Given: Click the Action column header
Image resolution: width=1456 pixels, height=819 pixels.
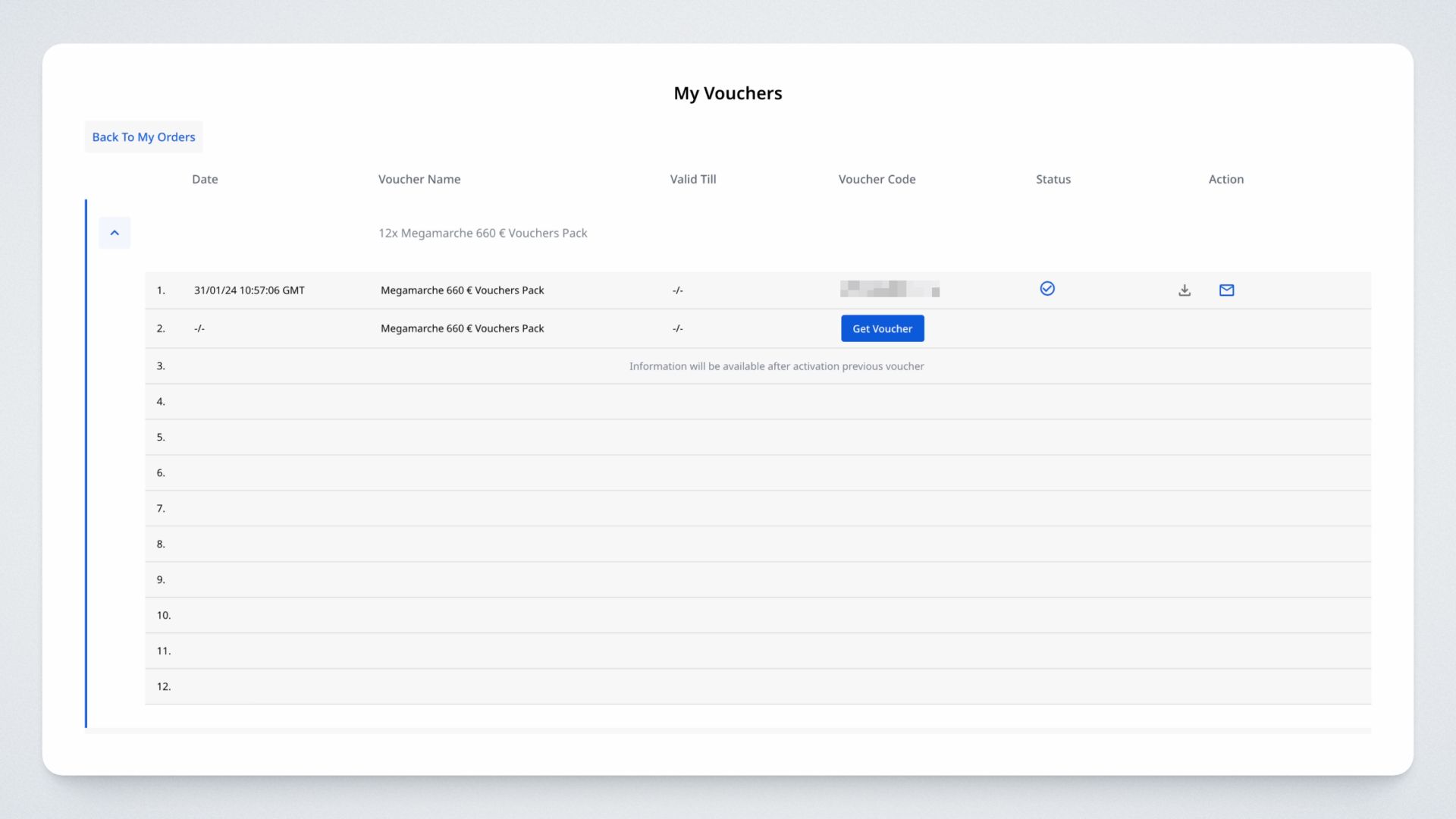Looking at the screenshot, I should pyautogui.click(x=1225, y=180).
